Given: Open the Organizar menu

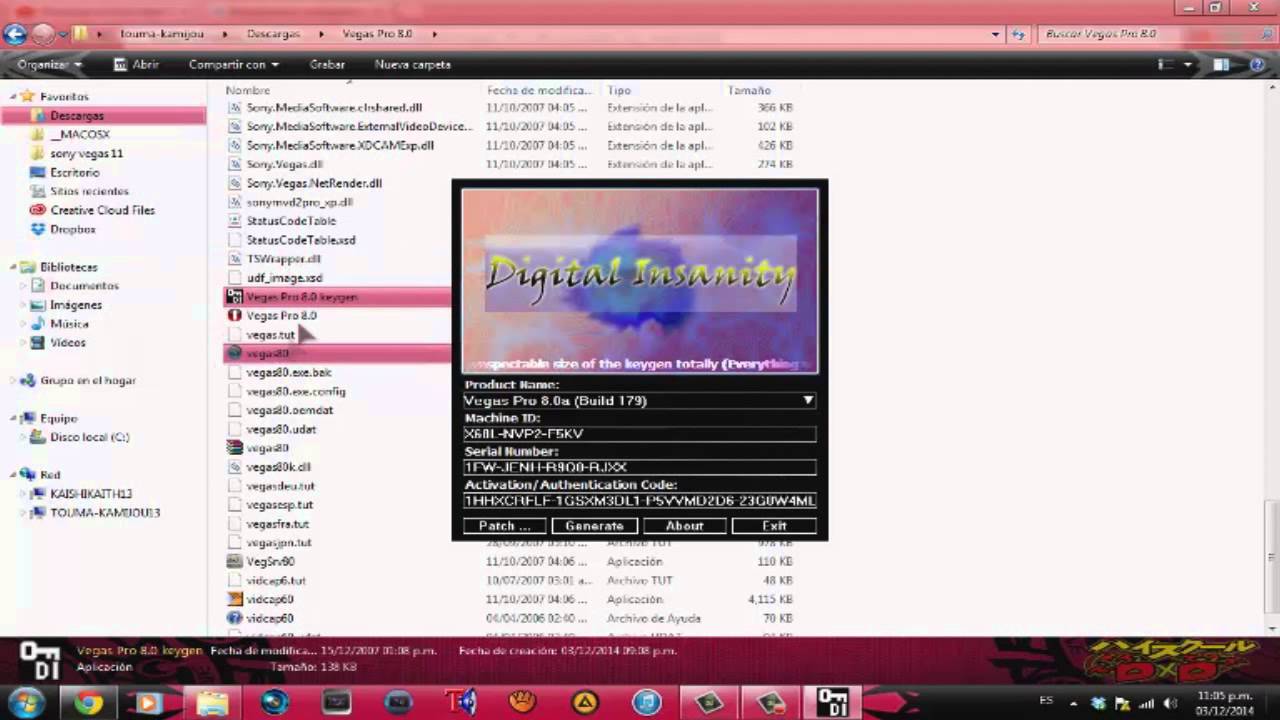Looking at the screenshot, I should (x=49, y=64).
